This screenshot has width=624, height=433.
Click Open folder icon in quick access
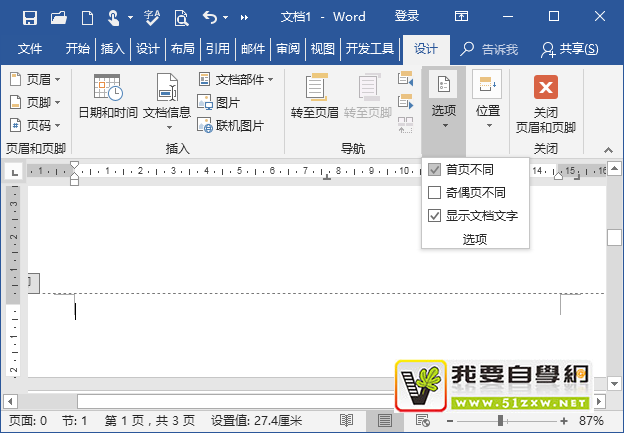(x=59, y=17)
